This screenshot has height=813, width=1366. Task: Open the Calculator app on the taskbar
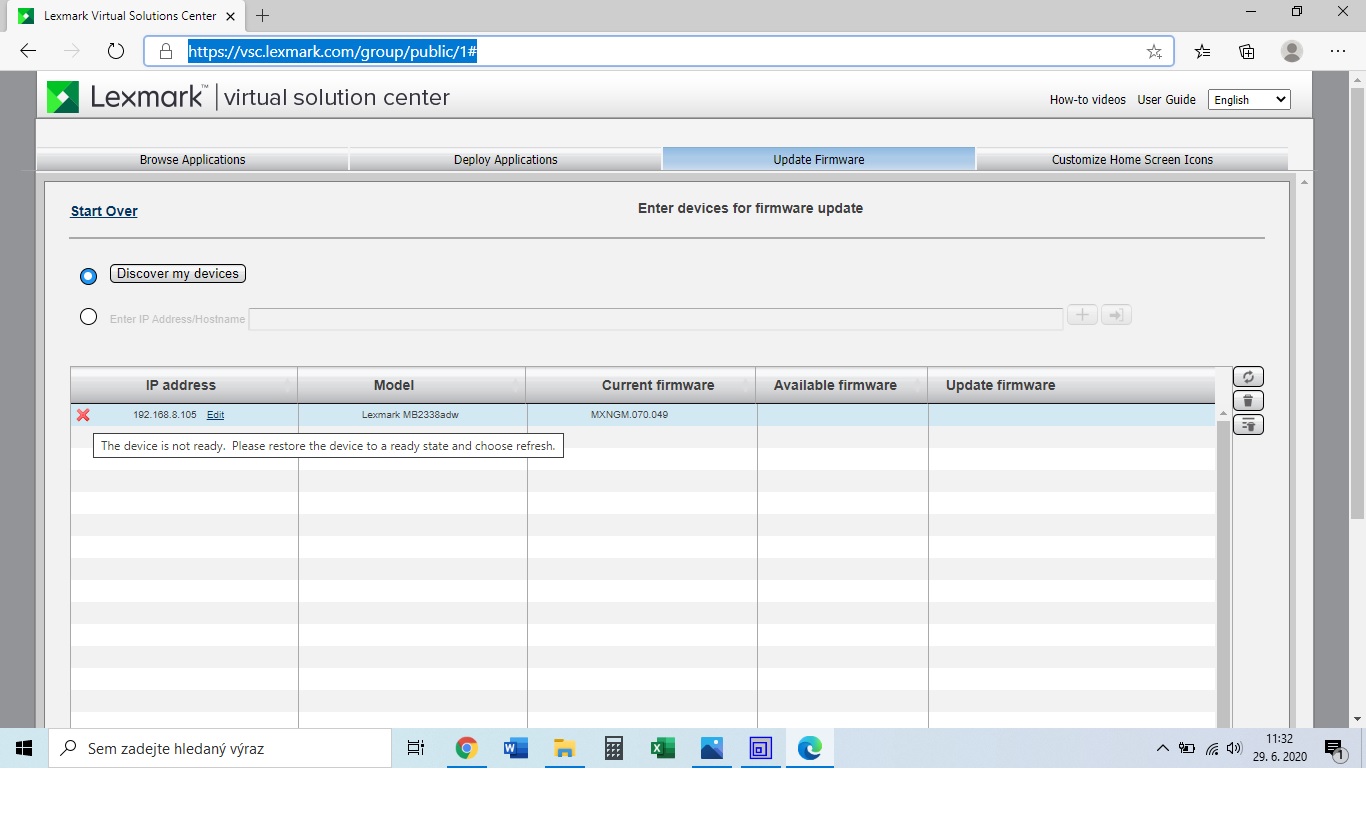613,748
